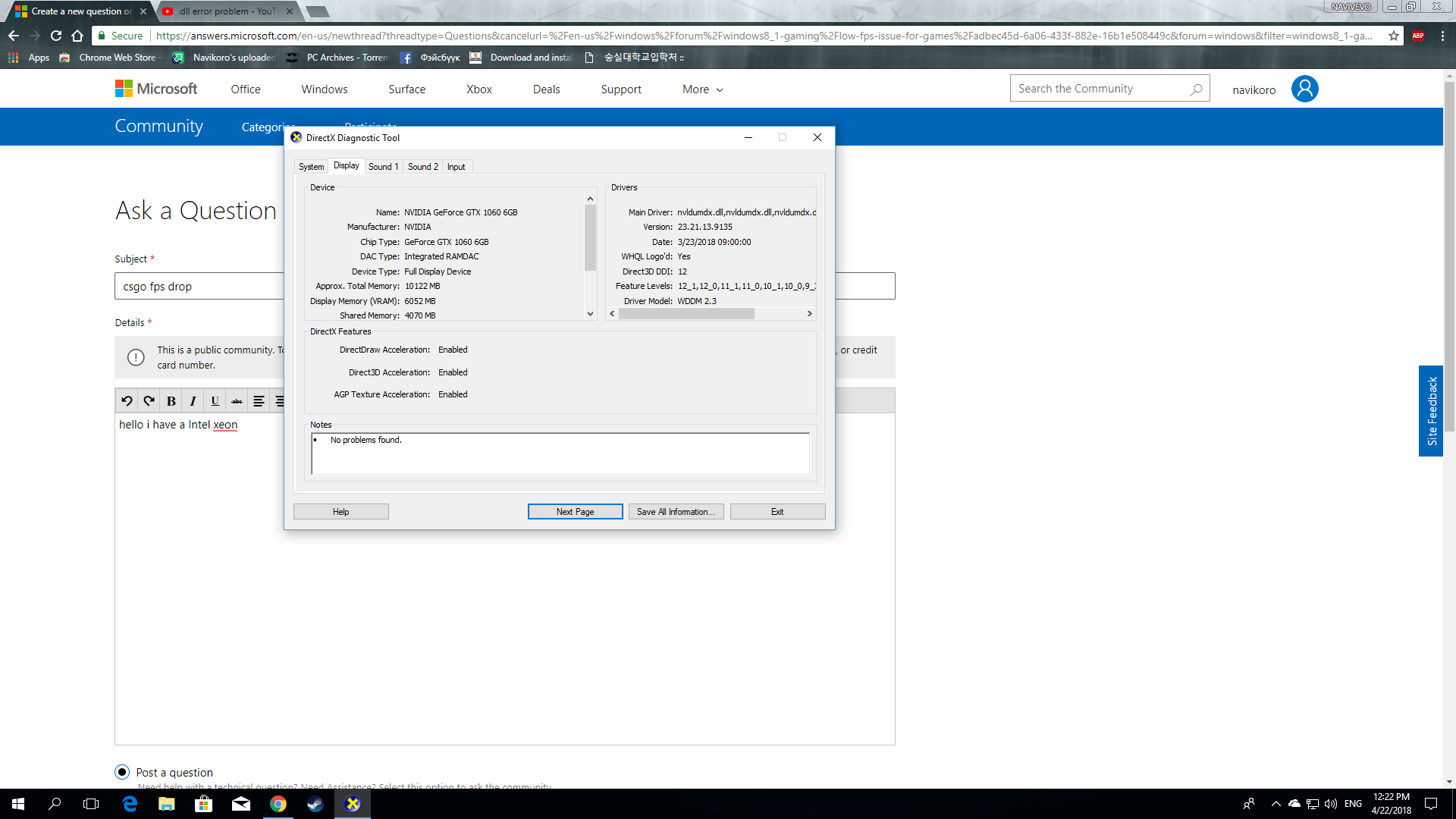Select the Post a question radio button
This screenshot has height=819, width=1456.
click(x=122, y=772)
